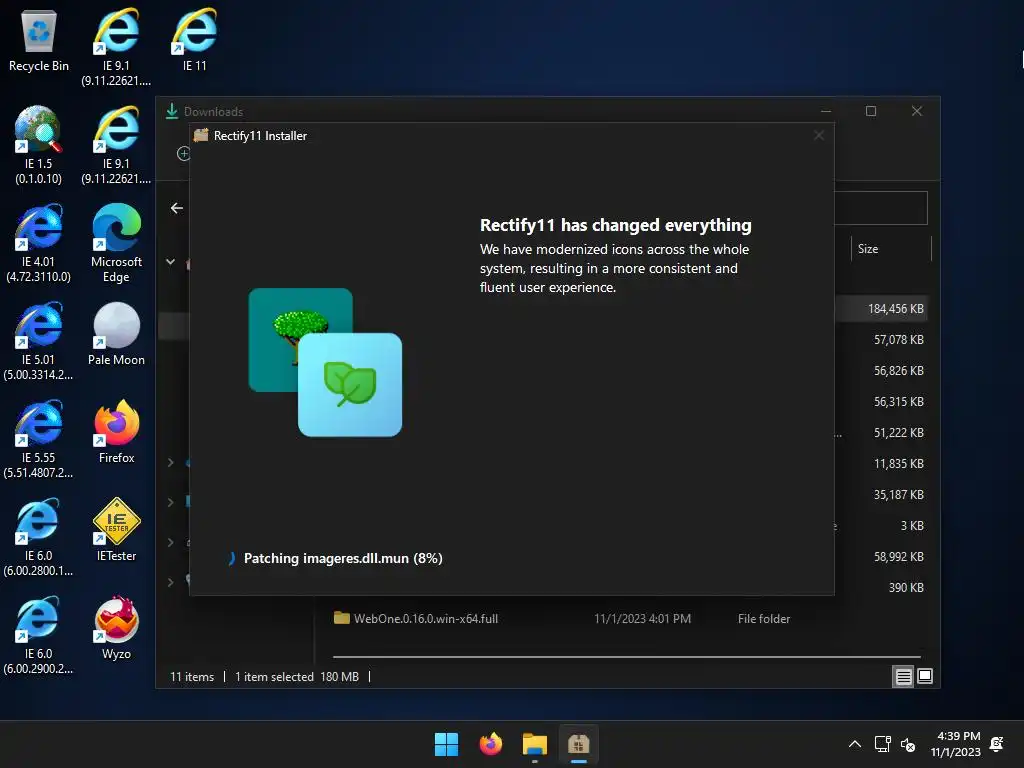Open the IETester desktop shortcut
The width and height of the screenshot is (1024, 768).
click(x=116, y=530)
